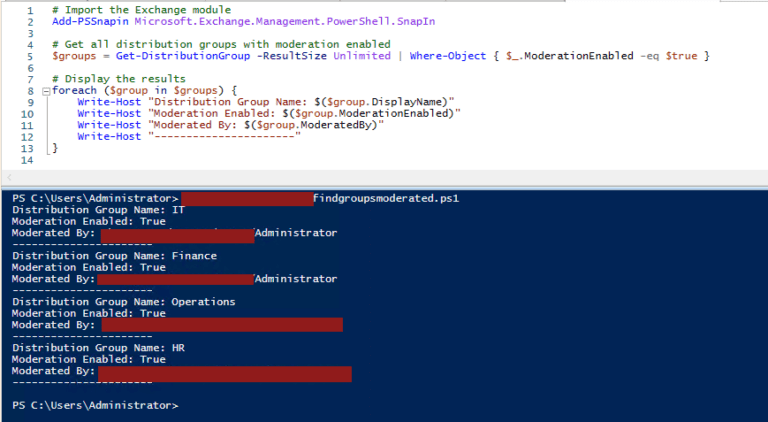Screen dimensions: 768x422
Task: Click 'Distribution Group Name: Operations' output line
Action: point(124,302)
